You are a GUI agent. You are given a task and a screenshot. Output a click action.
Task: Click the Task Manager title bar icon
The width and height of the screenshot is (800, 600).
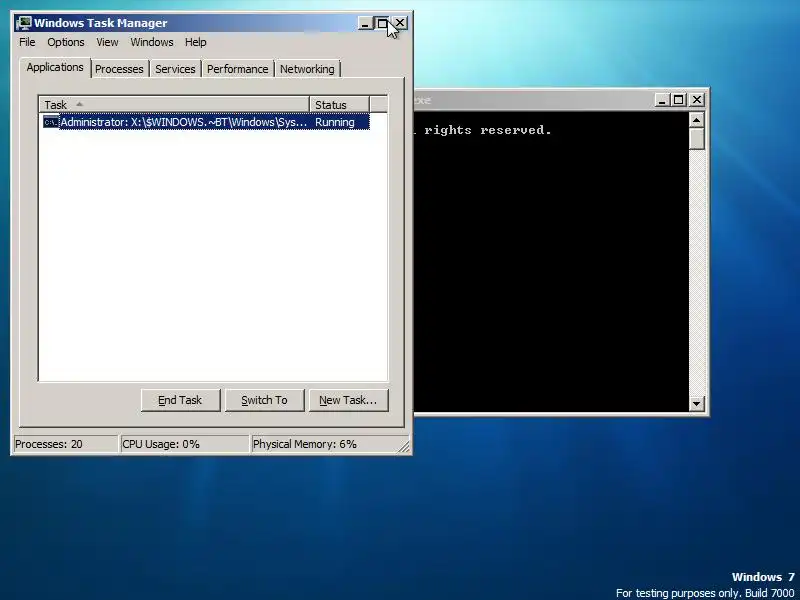click(x=23, y=23)
